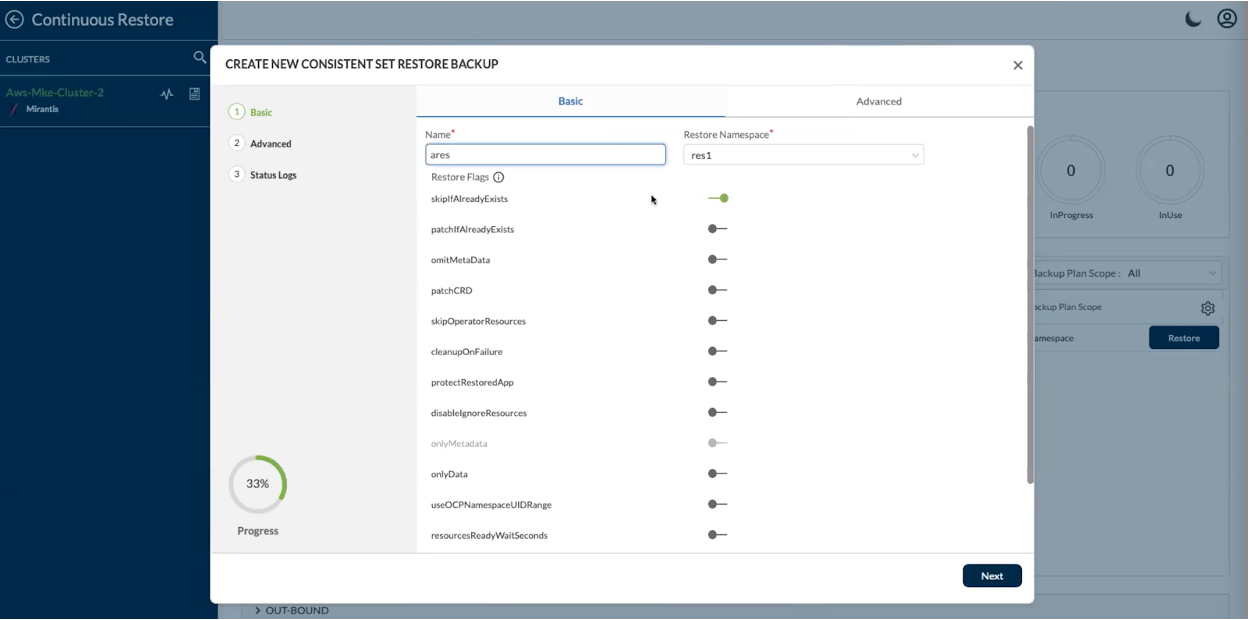Open the user profile icon
Screen dimensions: 1248x620
point(1227,19)
